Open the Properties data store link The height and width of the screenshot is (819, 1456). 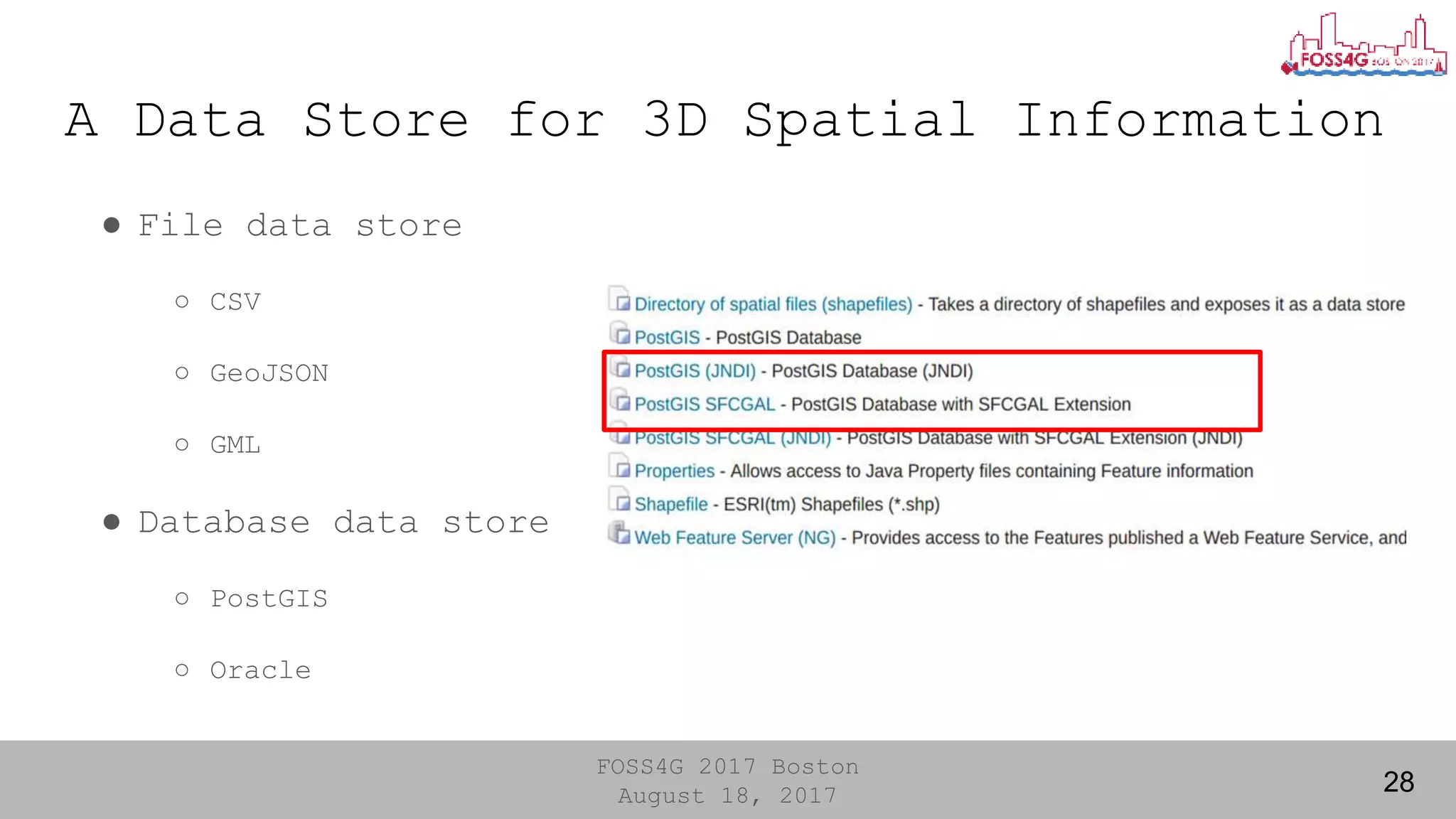(x=674, y=471)
